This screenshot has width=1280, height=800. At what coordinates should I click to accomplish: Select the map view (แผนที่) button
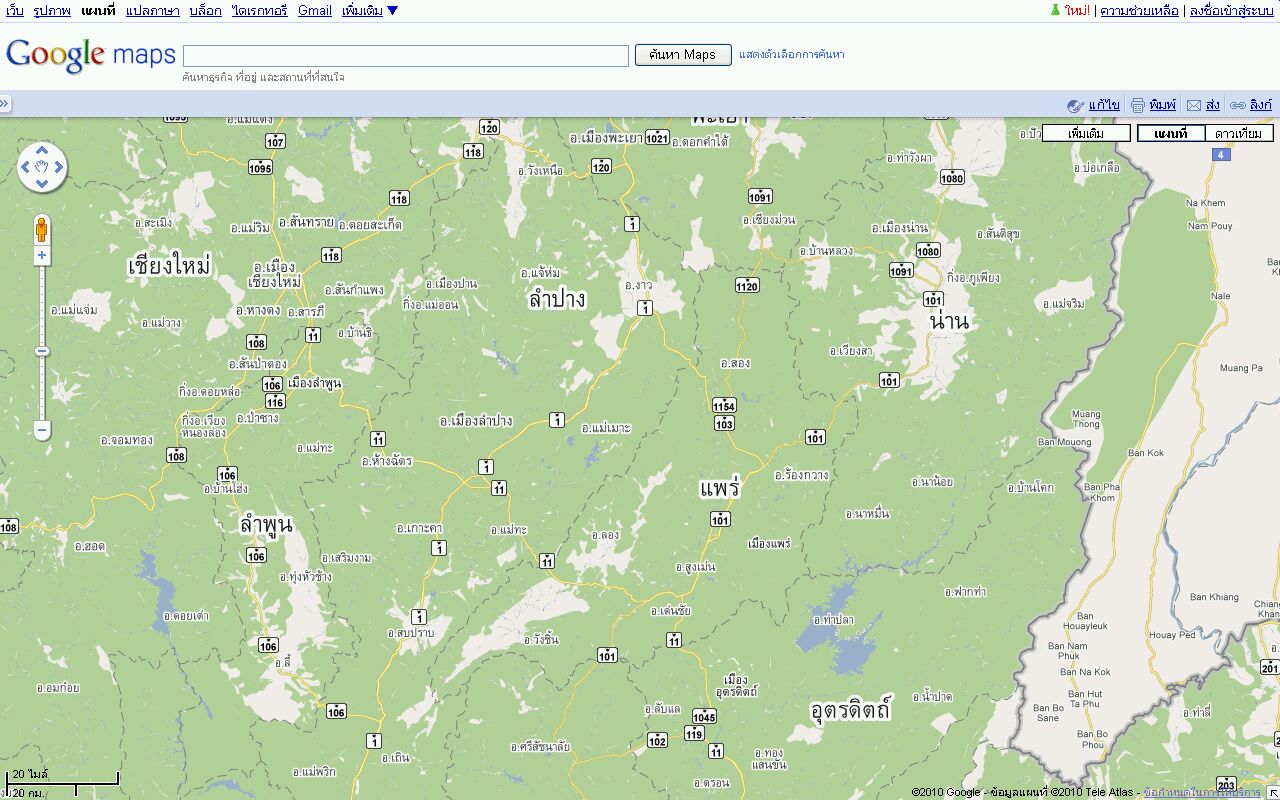(1170, 133)
